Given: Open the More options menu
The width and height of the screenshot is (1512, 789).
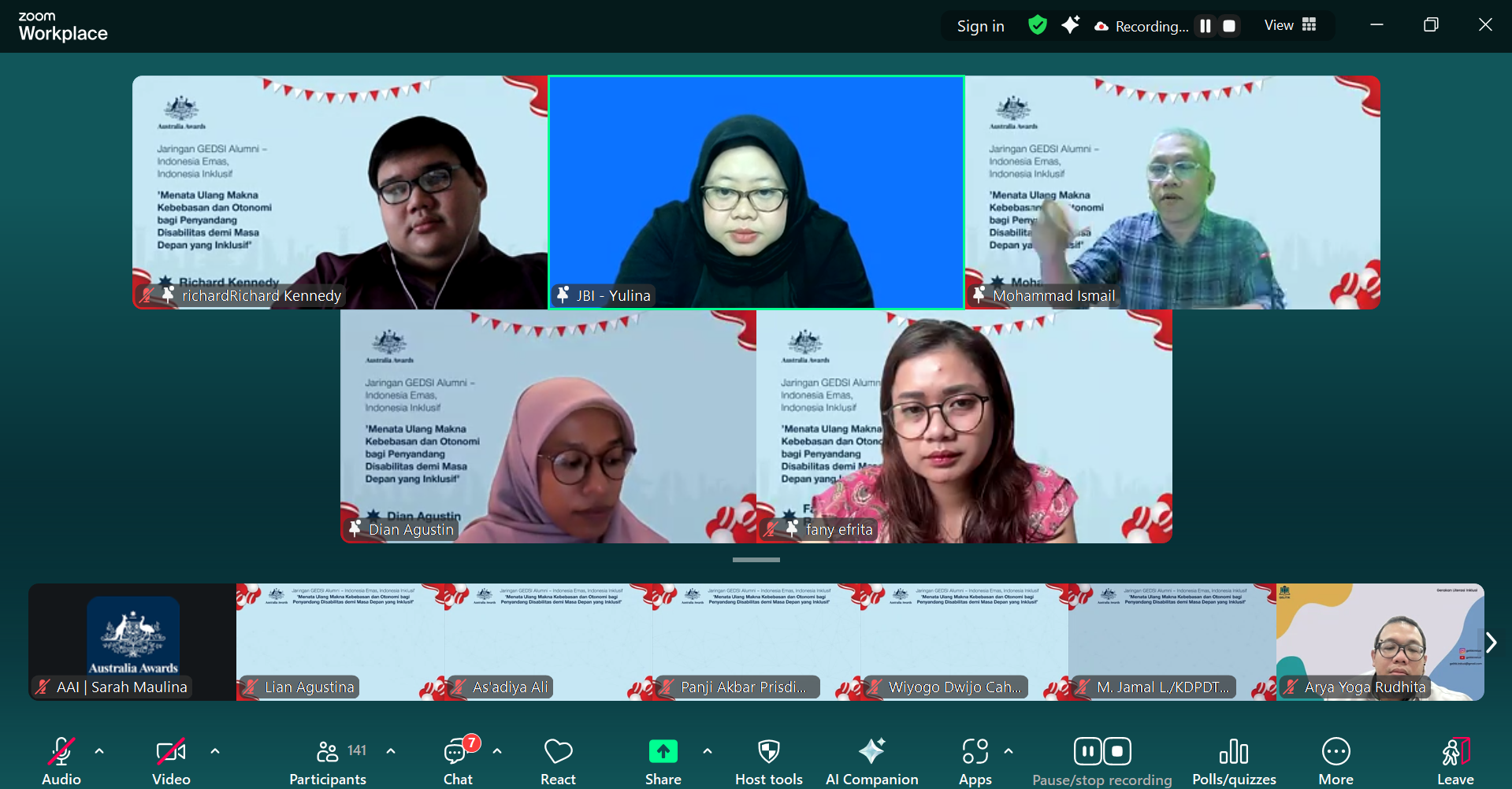Looking at the screenshot, I should [x=1336, y=761].
